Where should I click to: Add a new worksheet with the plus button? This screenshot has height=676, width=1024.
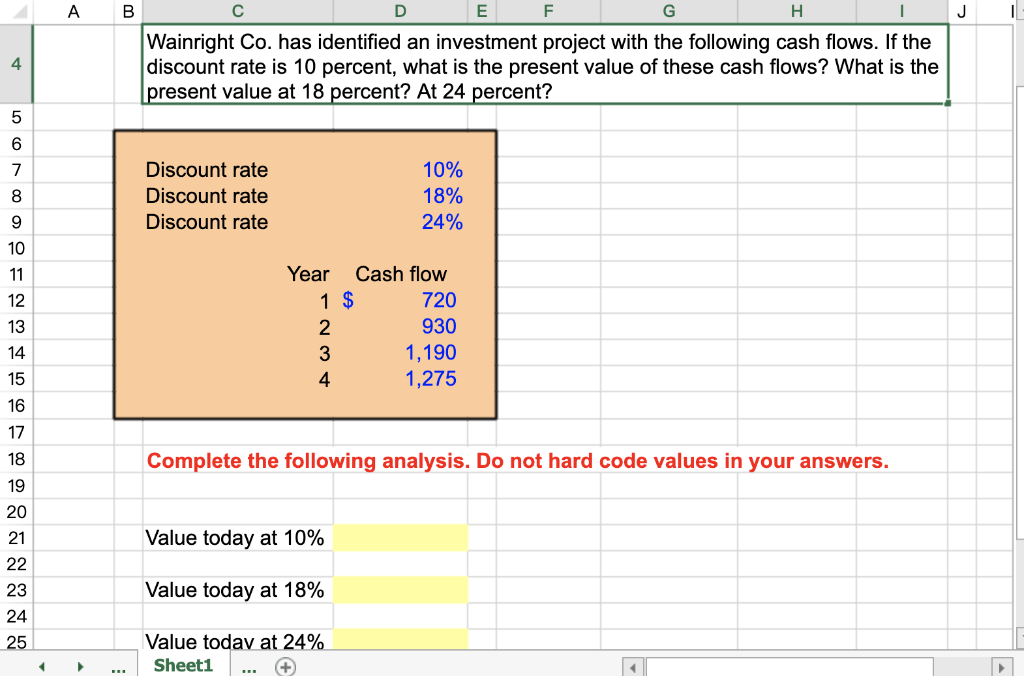coord(283,665)
